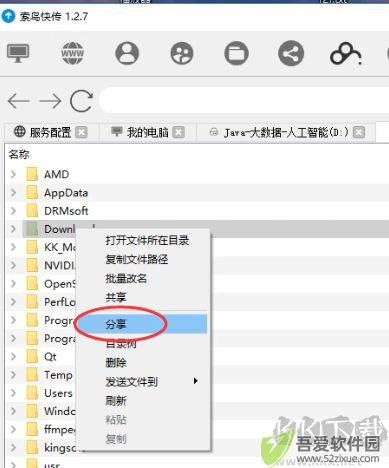
Task: Expand the highlighted Downloads folder row
Action: [13, 229]
